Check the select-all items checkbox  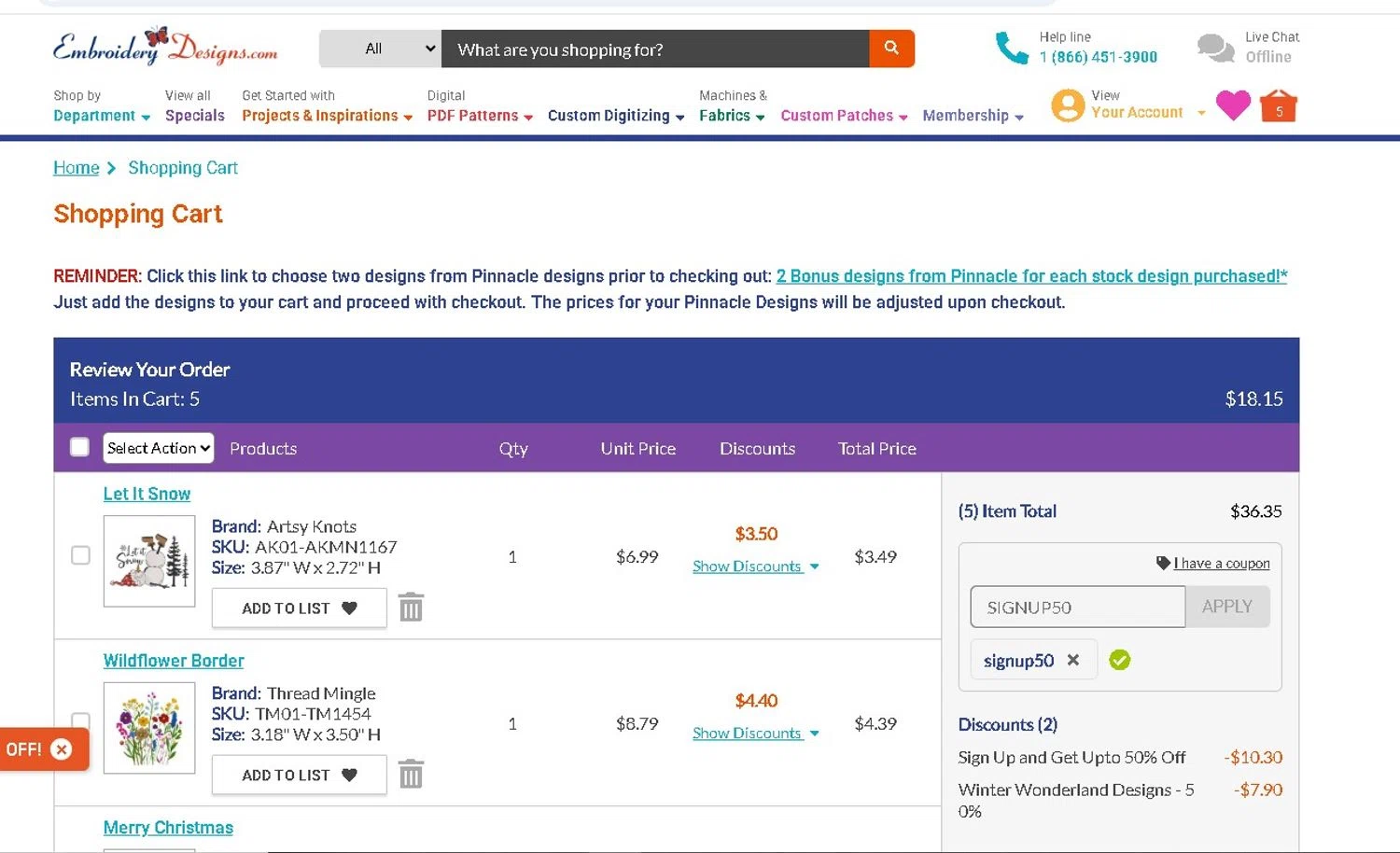80,447
